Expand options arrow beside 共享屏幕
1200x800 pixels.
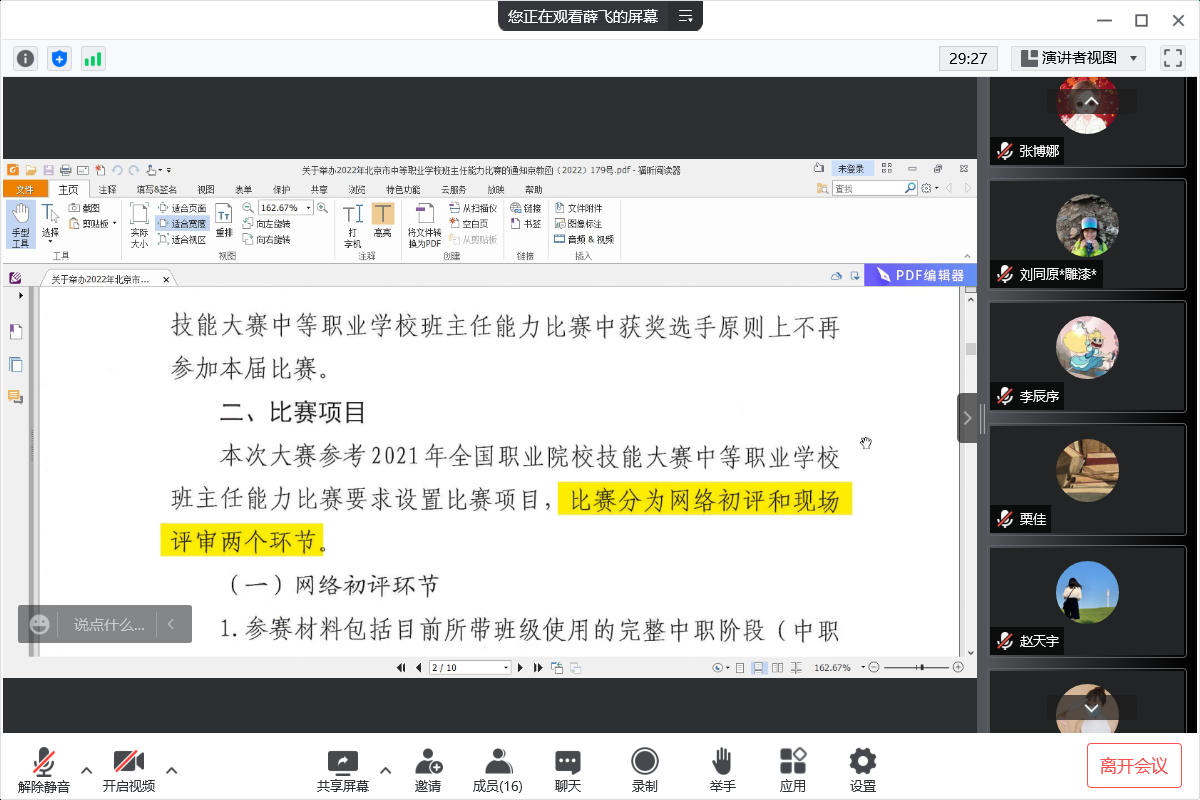point(386,770)
